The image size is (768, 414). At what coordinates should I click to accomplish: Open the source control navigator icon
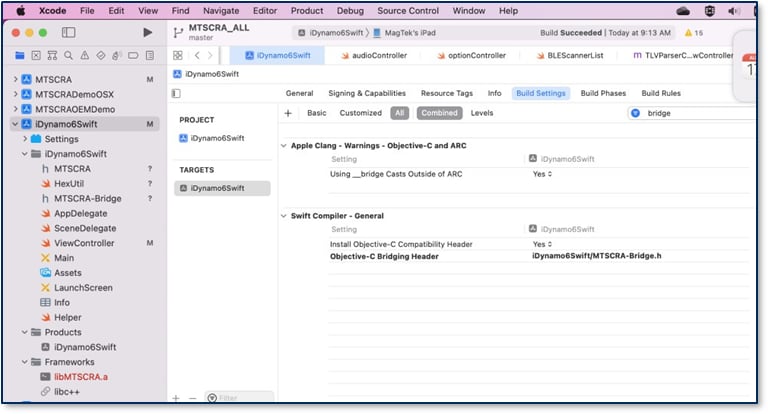click(36, 55)
